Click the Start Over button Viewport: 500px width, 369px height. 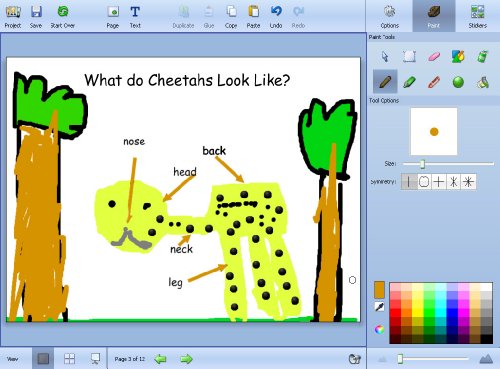point(63,17)
